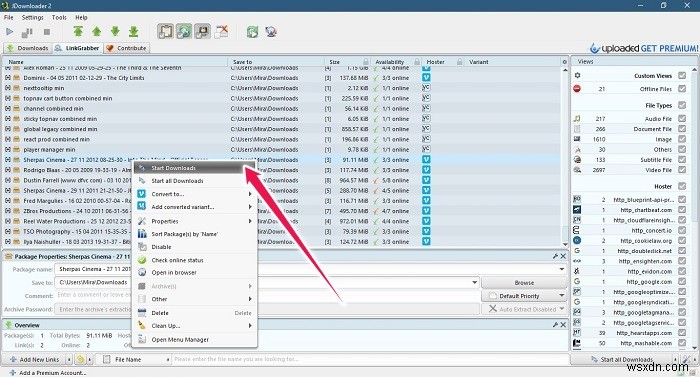This screenshot has height=377, width=700.
Task: Click the Pause downloads toolbar icon
Action: pyautogui.click(x=27, y=32)
